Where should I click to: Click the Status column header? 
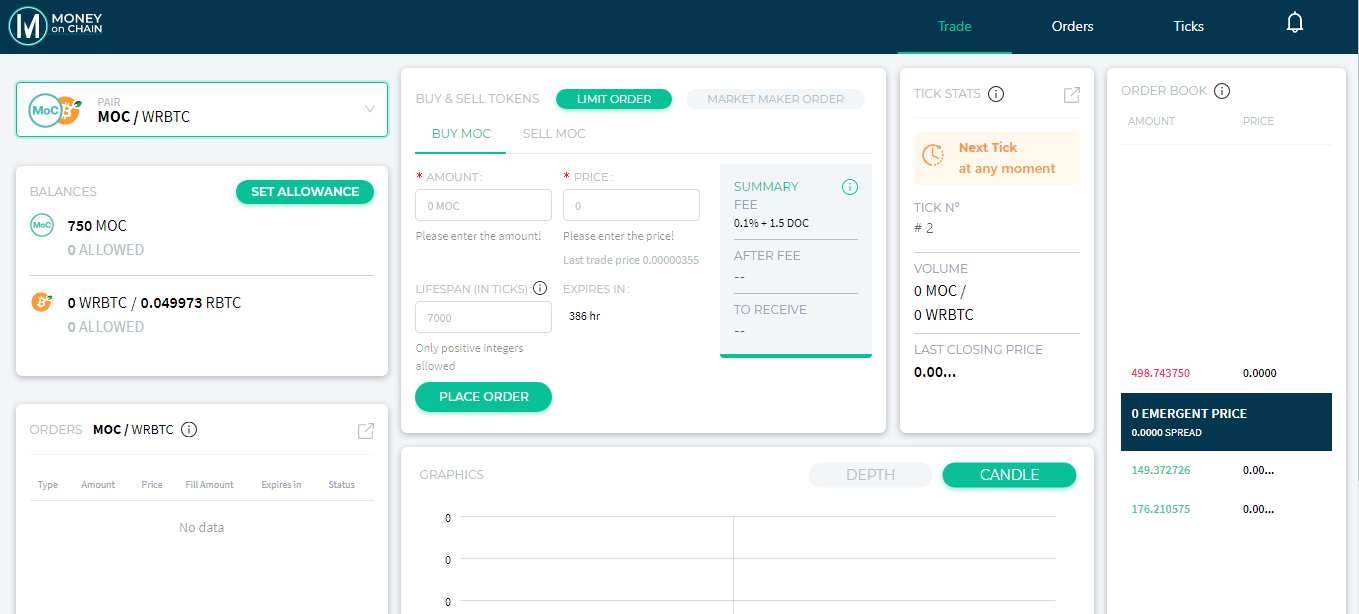tap(341, 485)
